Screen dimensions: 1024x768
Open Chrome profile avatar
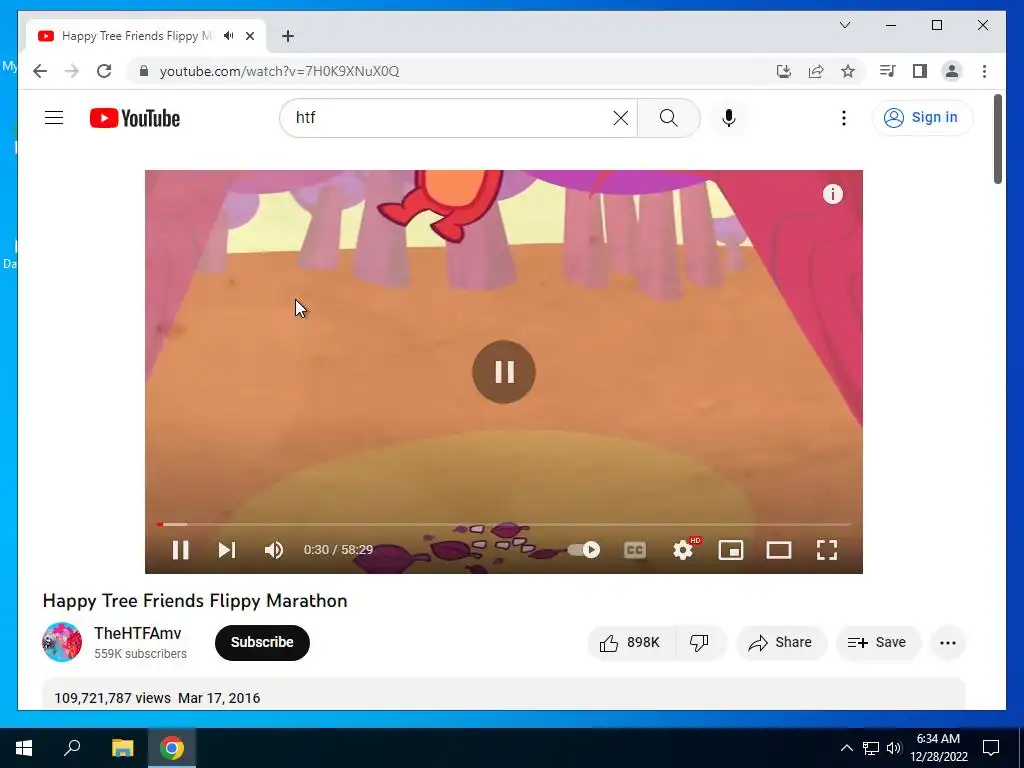tap(952, 71)
